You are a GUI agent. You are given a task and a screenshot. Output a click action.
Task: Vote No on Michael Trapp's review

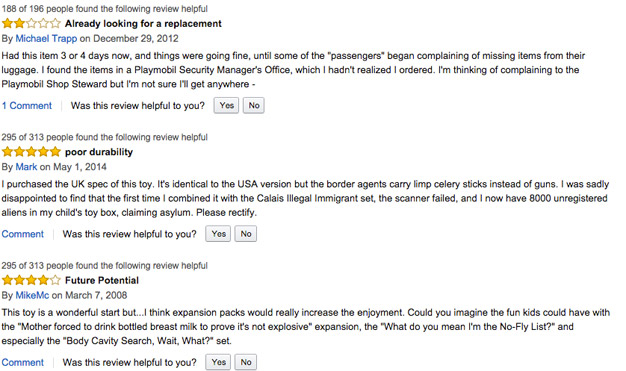[254, 105]
